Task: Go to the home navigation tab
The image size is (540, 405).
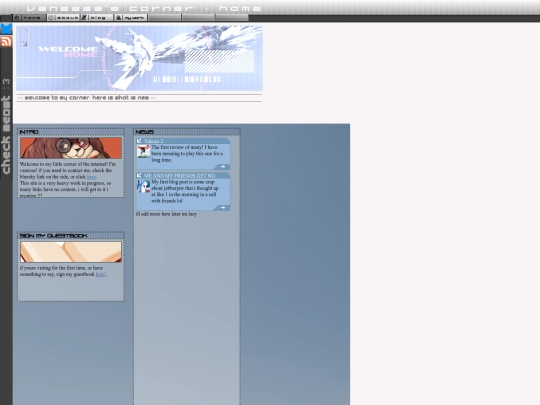Action: 30,18
